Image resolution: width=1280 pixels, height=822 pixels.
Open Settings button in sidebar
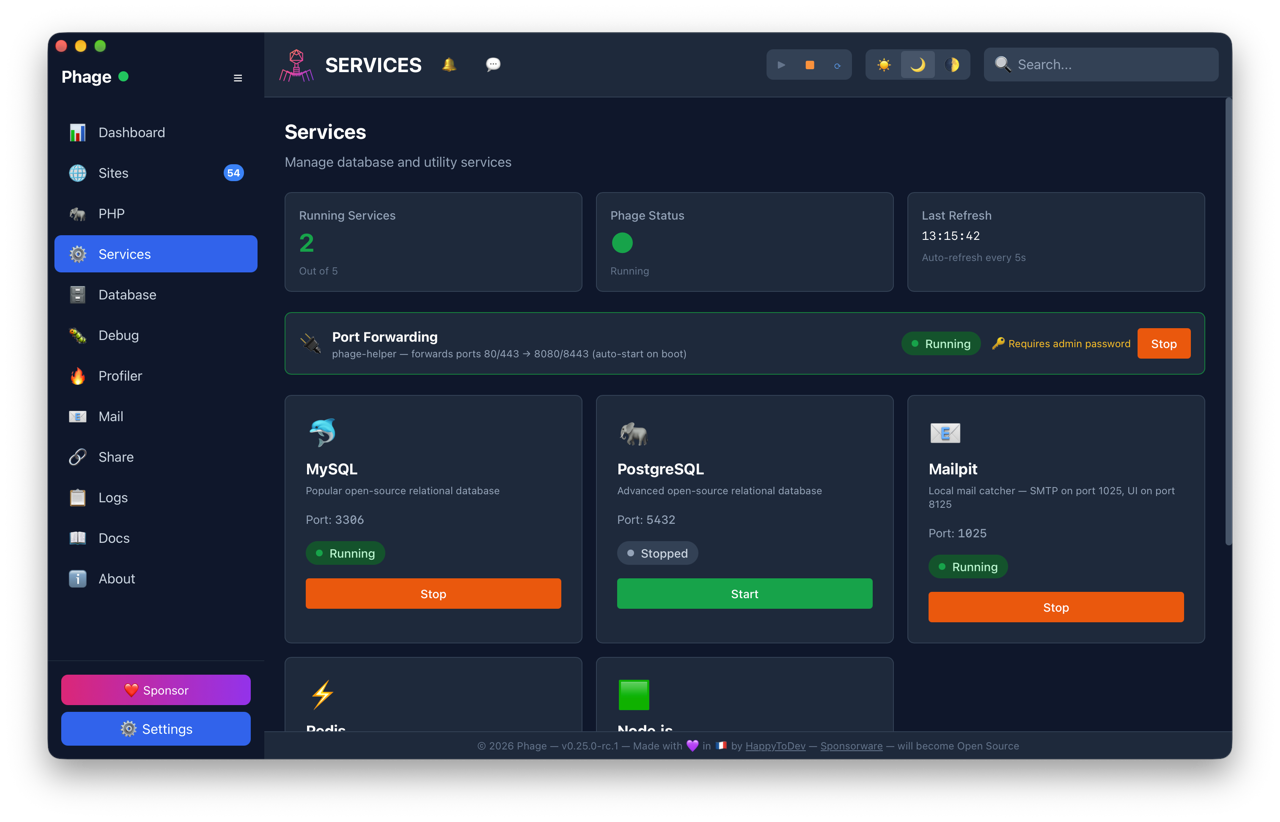pyautogui.click(x=156, y=729)
